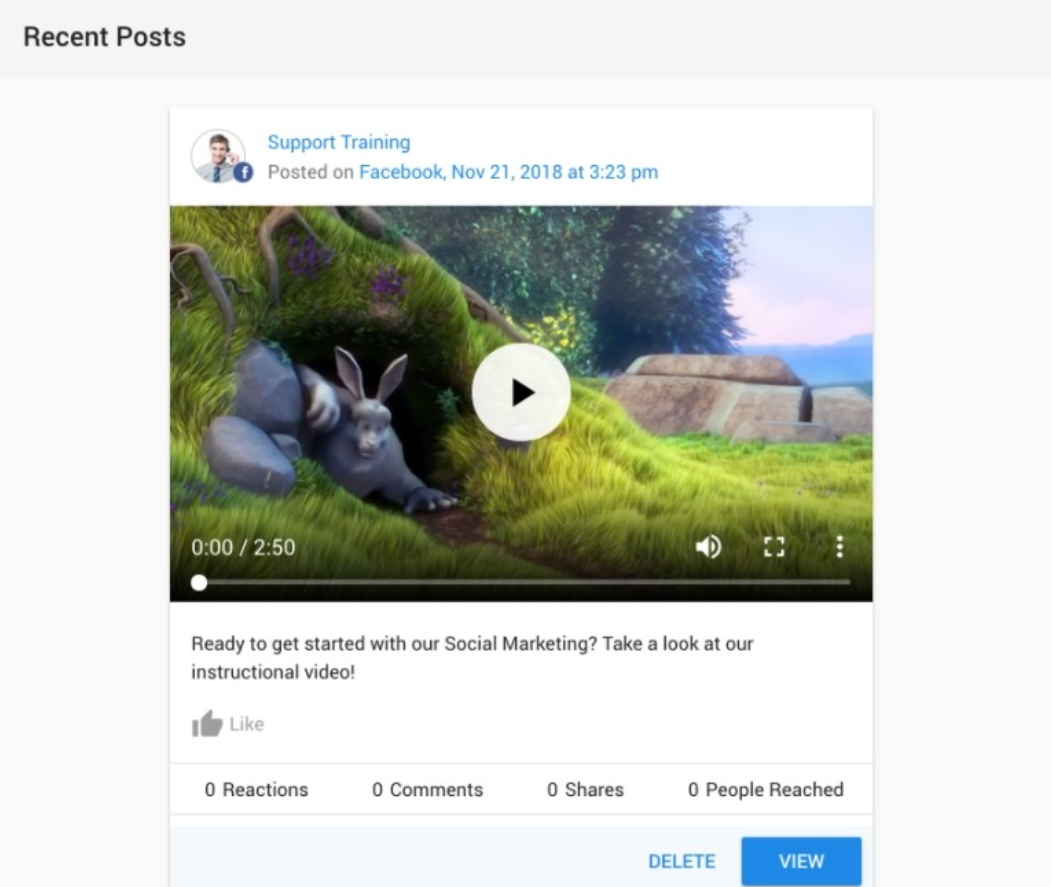Image resolution: width=1051 pixels, height=887 pixels.
Task: Open the video's three-dot options menu
Action: point(839,546)
